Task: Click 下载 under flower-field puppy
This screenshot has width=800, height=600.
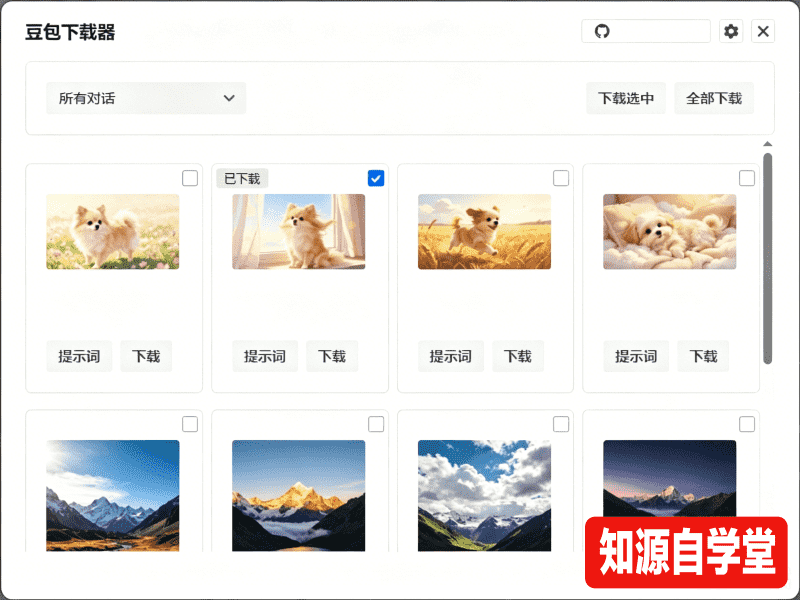Action: (146, 356)
